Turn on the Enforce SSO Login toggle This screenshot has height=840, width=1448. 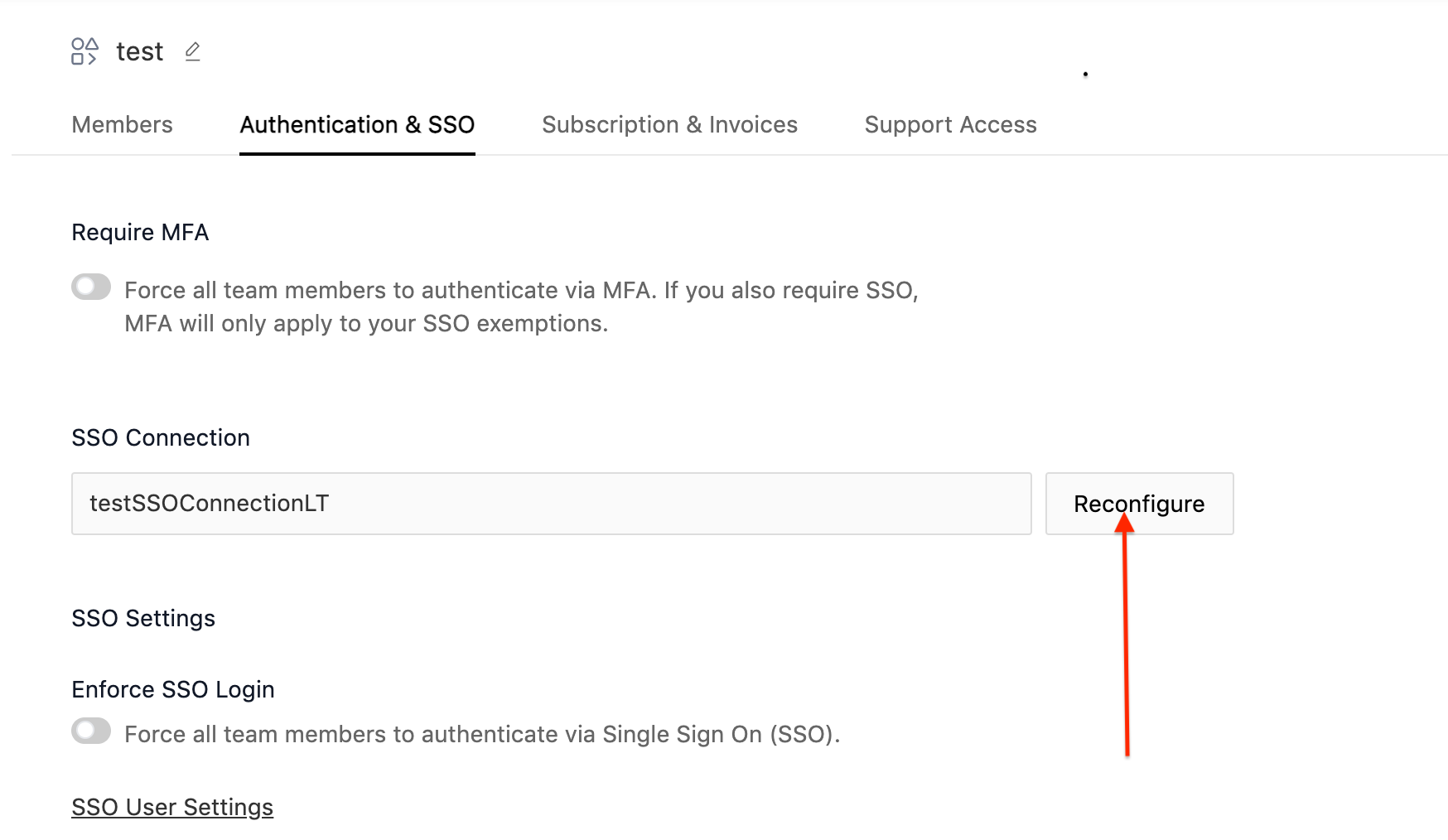pos(91,731)
